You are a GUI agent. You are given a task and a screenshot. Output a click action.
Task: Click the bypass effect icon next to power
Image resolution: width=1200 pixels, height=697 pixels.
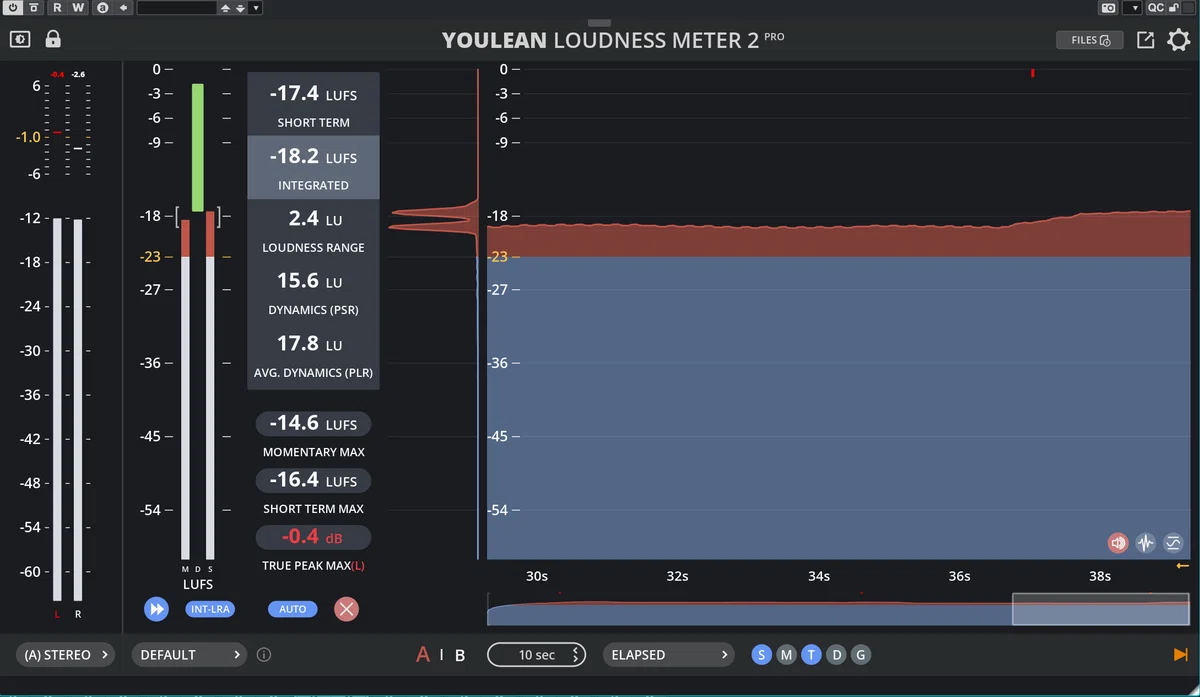pyautogui.click(x=34, y=8)
